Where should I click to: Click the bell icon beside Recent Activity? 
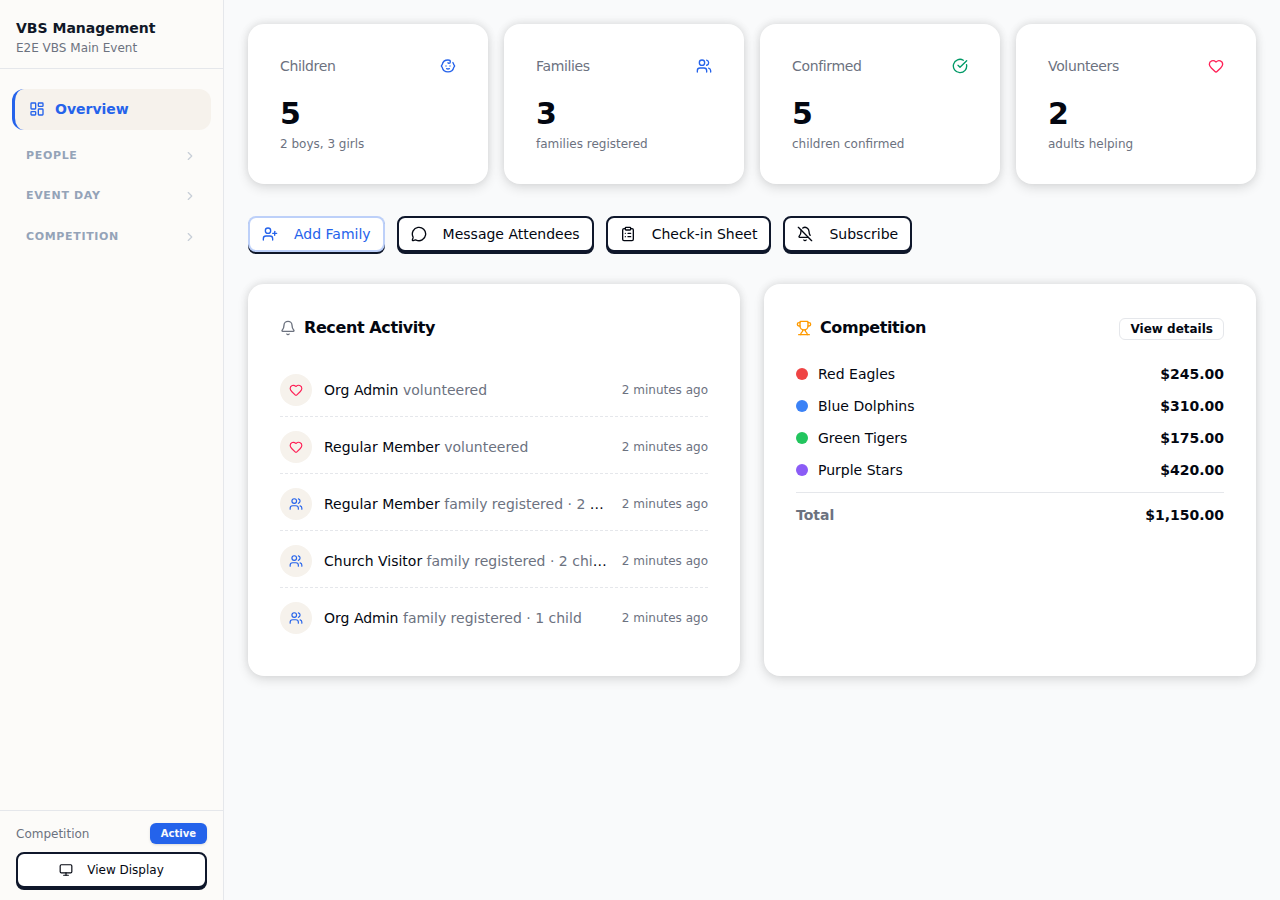[287, 327]
